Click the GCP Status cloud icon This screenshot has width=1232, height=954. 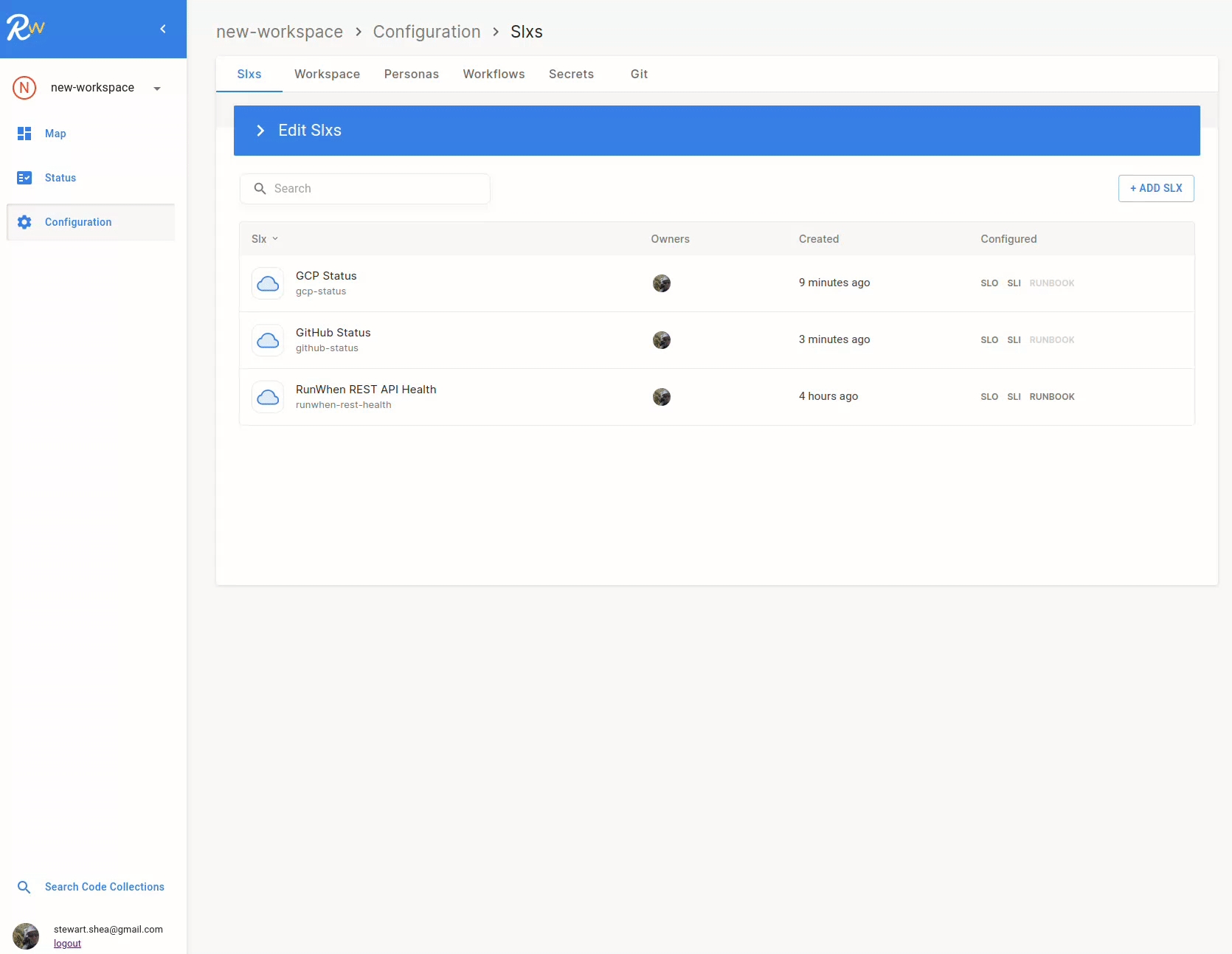[268, 283]
